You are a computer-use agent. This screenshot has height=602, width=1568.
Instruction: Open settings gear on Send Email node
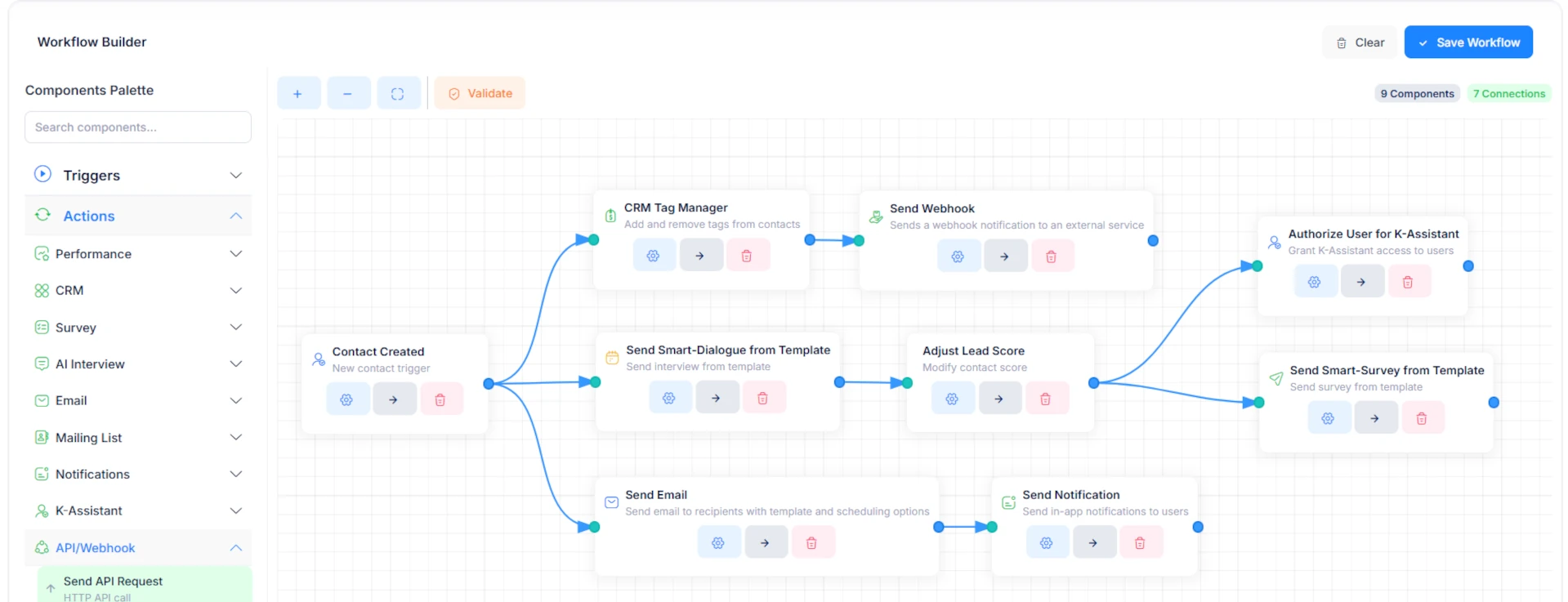click(x=718, y=542)
